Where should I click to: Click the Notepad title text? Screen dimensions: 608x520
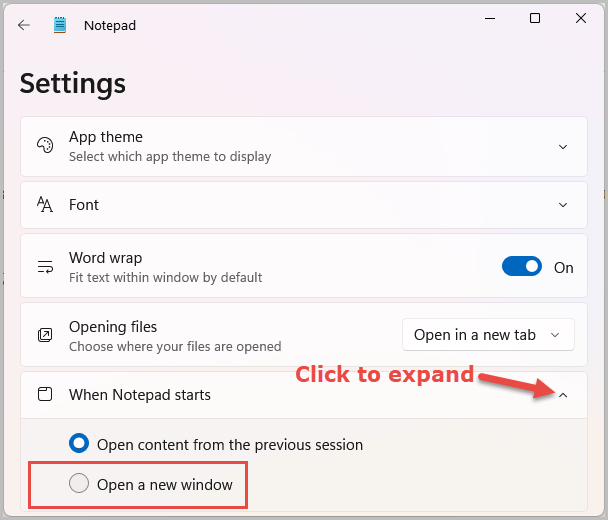point(110,26)
